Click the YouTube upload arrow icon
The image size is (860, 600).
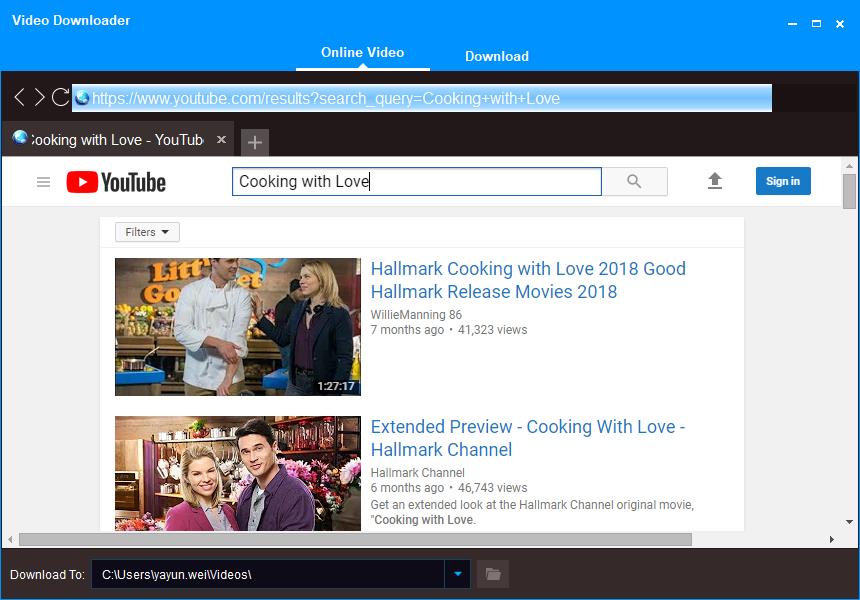pos(715,181)
